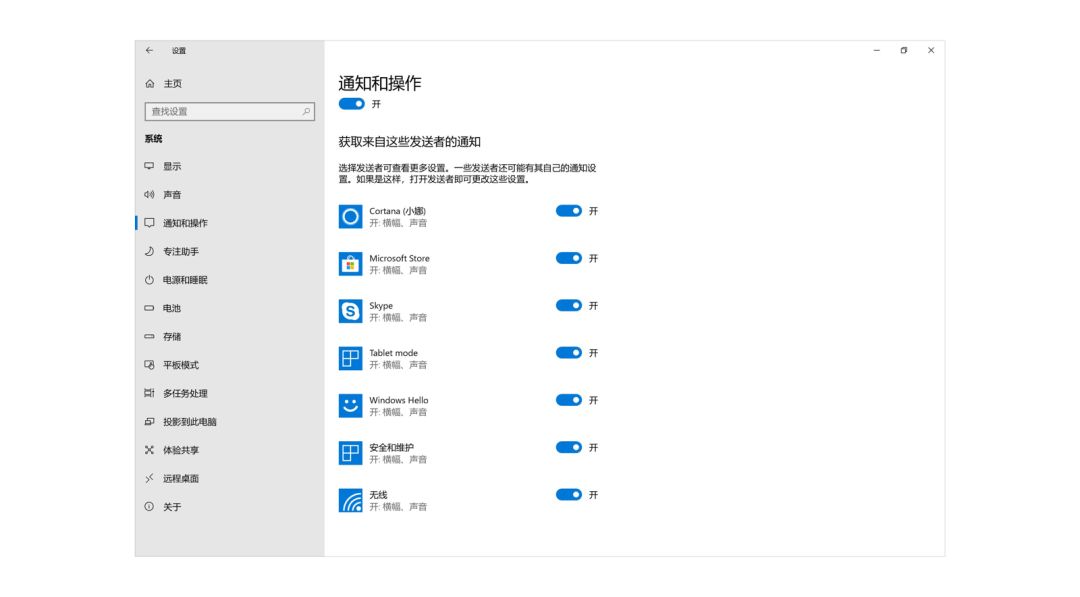Image resolution: width=1080 pixels, height=597 pixels.
Task: Click the display monitor icon beside 显示
Action: tap(149, 166)
